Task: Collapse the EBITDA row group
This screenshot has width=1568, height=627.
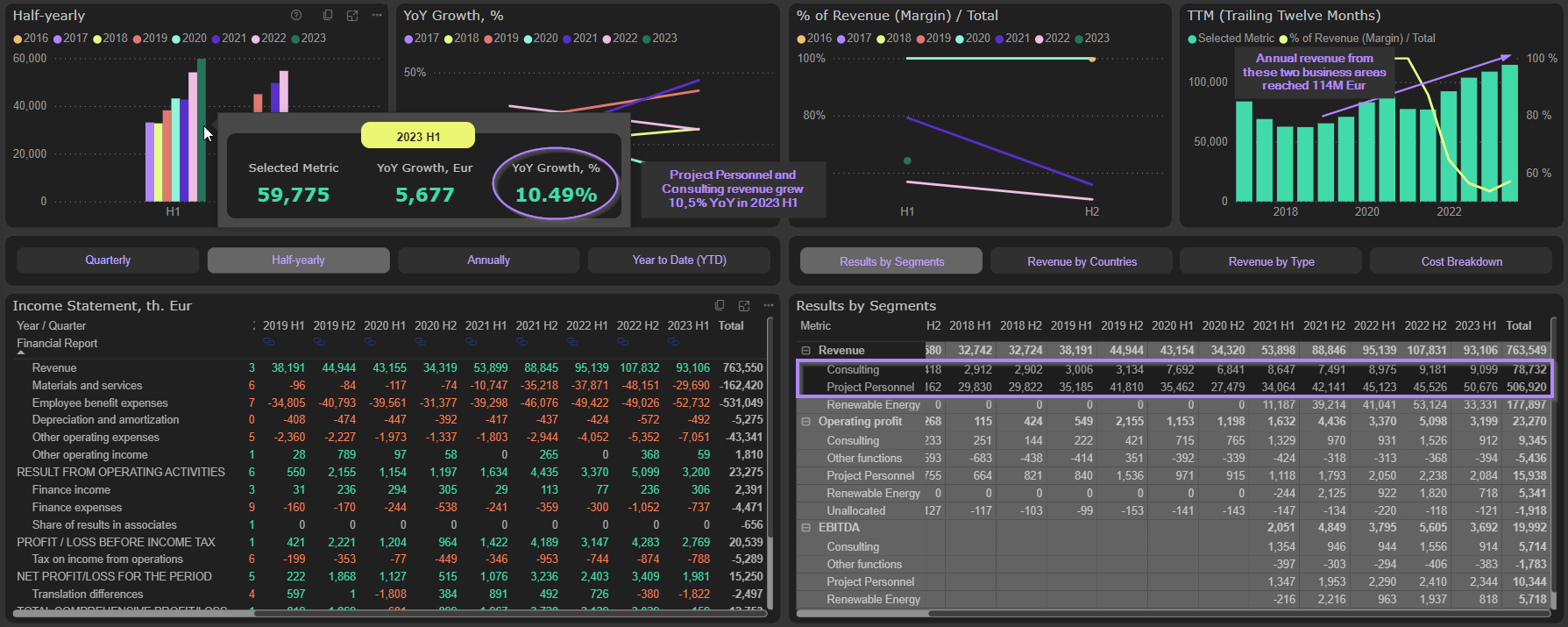Action: coord(805,528)
